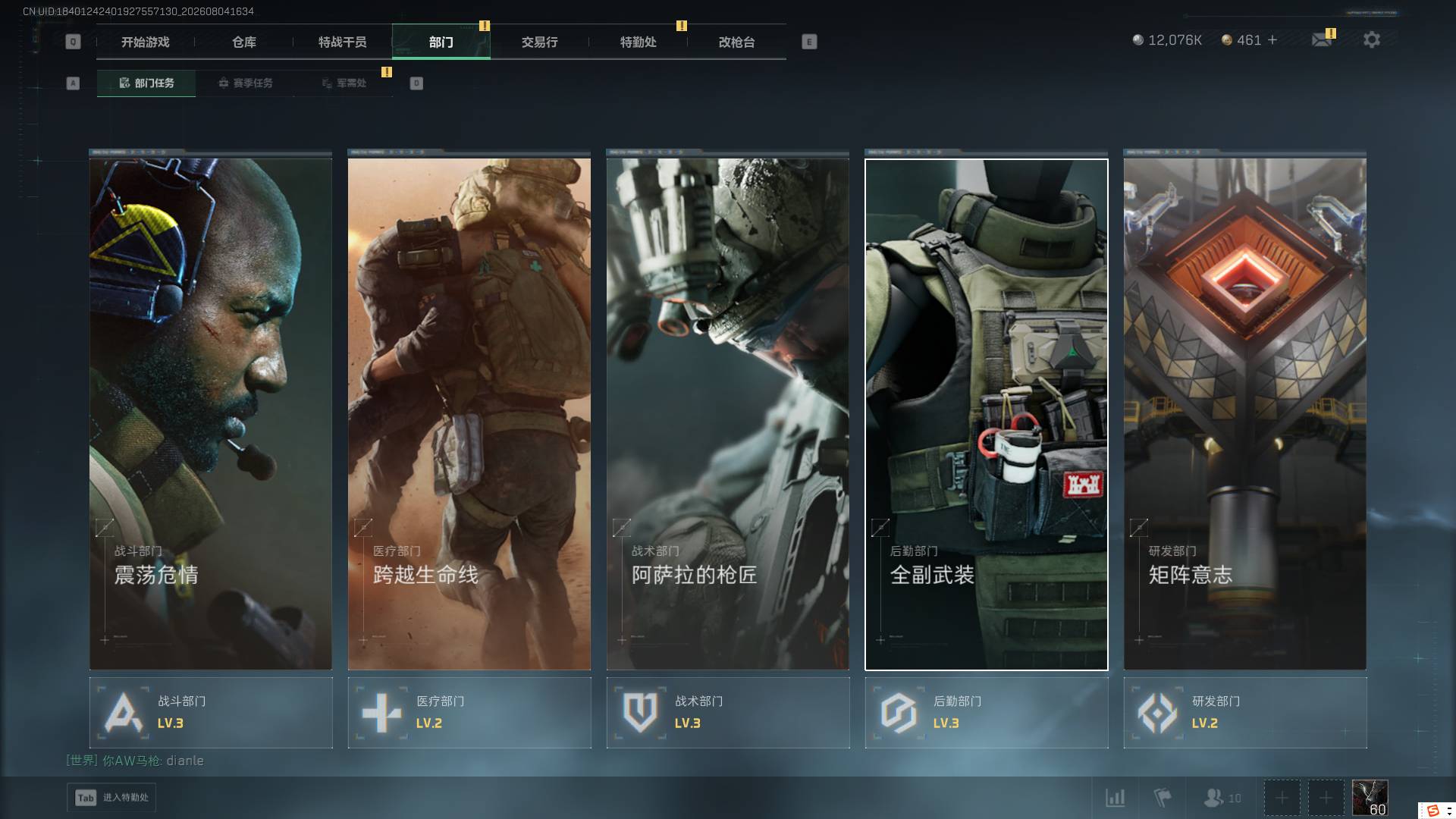Open the 跨越生命线 medical department card
The image size is (1456, 819).
(469, 414)
